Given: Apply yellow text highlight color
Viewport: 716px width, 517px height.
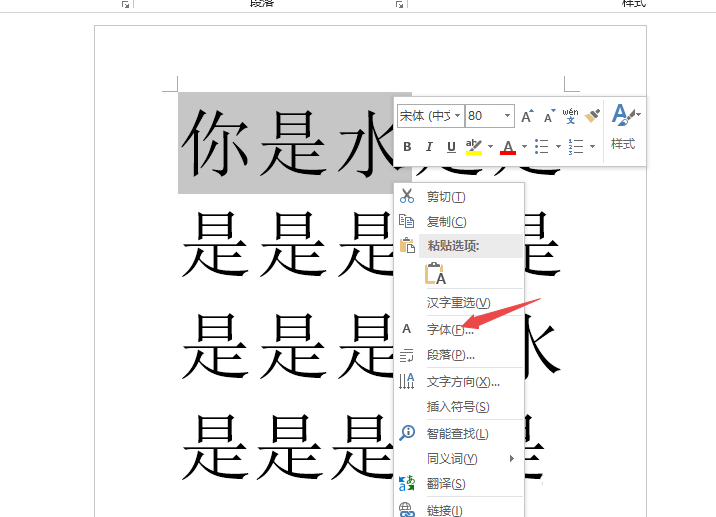Looking at the screenshot, I should tap(474, 147).
